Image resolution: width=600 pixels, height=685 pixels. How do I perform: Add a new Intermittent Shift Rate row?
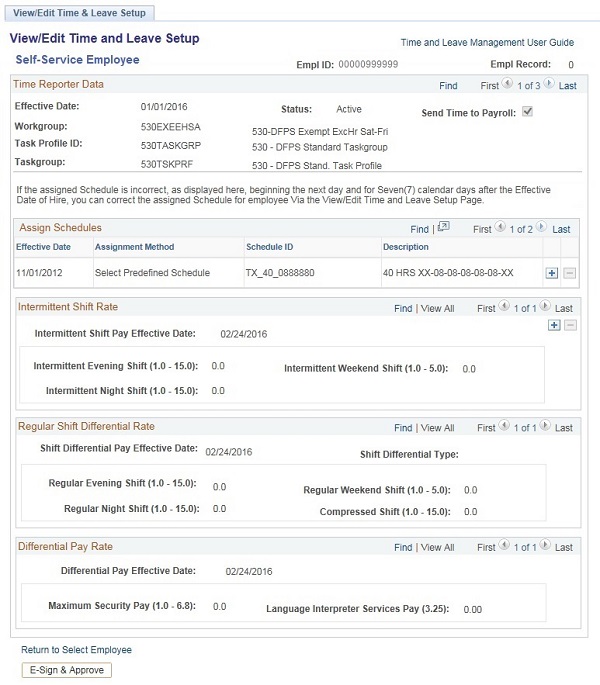555,325
